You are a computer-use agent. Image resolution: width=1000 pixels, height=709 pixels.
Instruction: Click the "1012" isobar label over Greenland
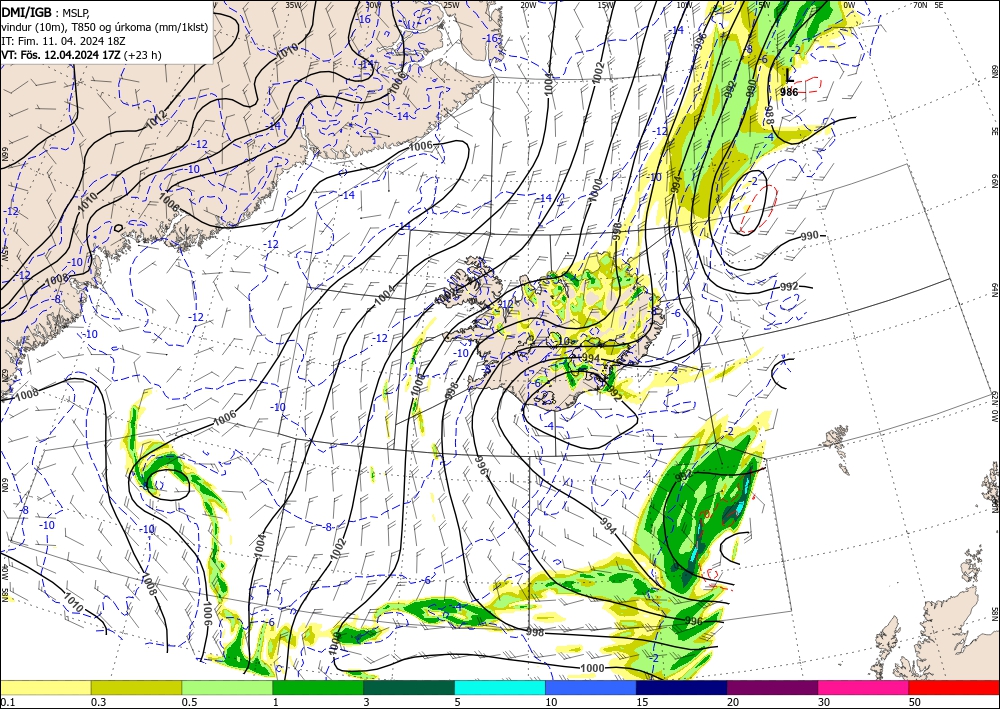(156, 119)
